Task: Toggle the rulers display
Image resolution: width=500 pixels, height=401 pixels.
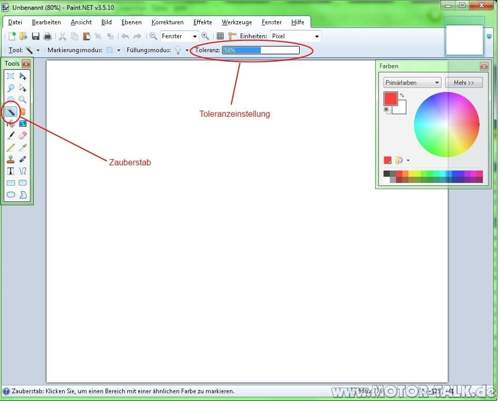Action: (232, 36)
